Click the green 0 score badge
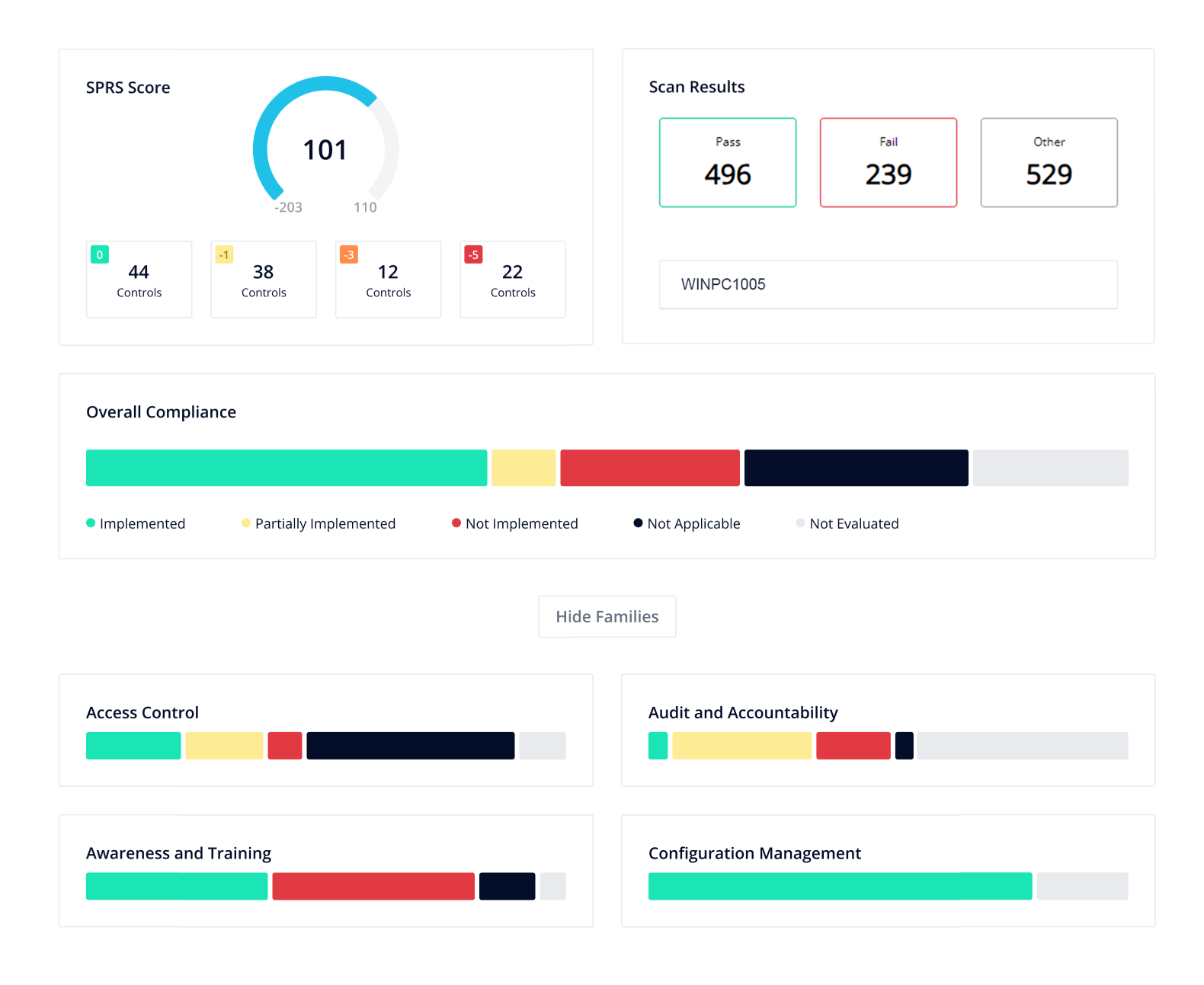 click(100, 254)
